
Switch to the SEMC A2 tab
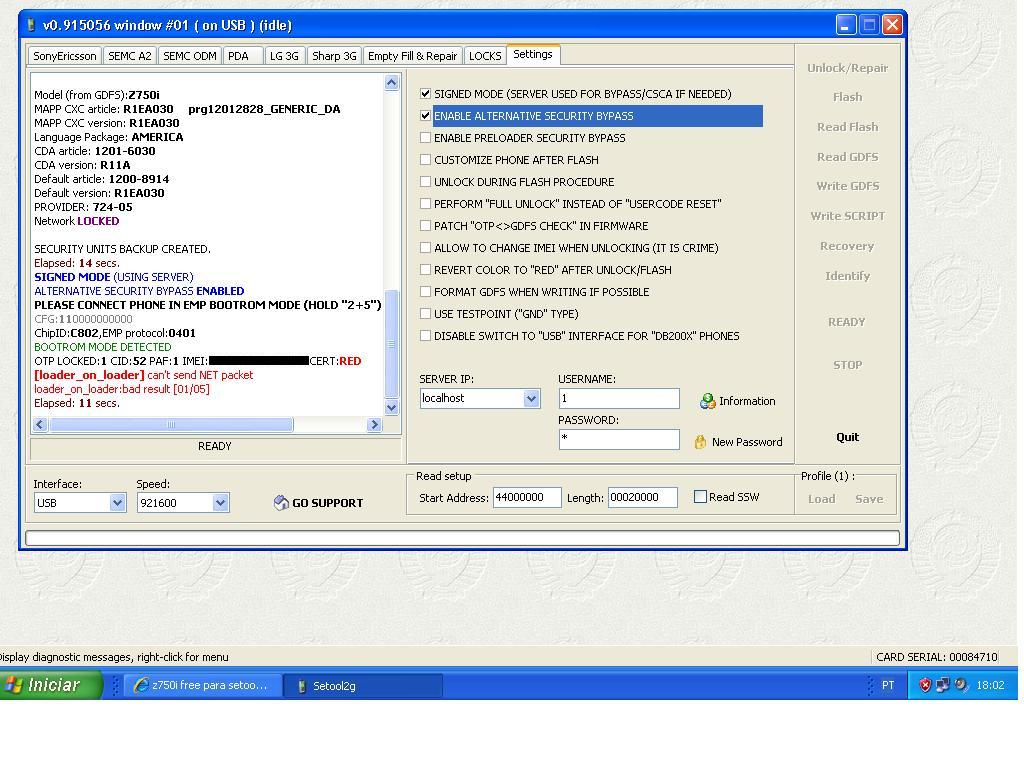click(x=129, y=56)
